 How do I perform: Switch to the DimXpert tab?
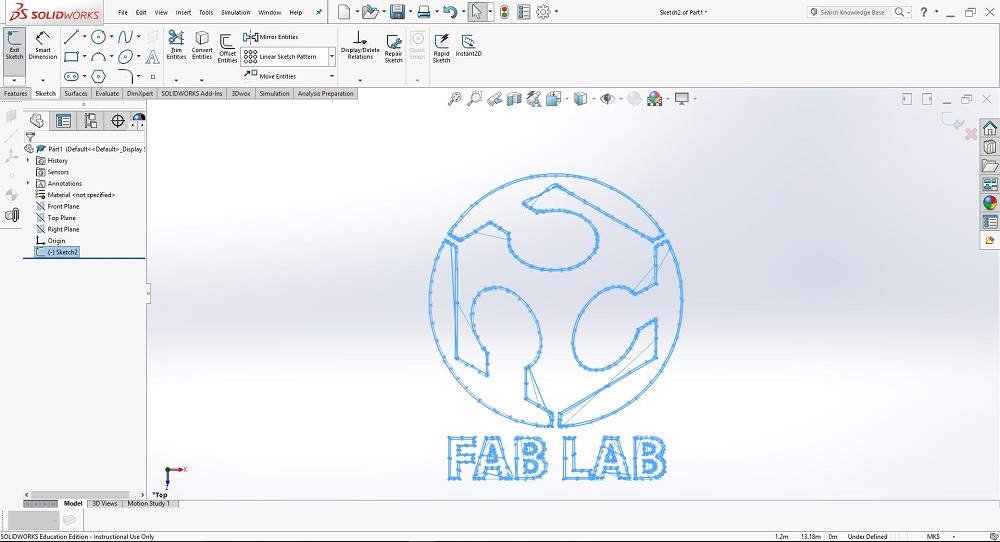(x=140, y=94)
